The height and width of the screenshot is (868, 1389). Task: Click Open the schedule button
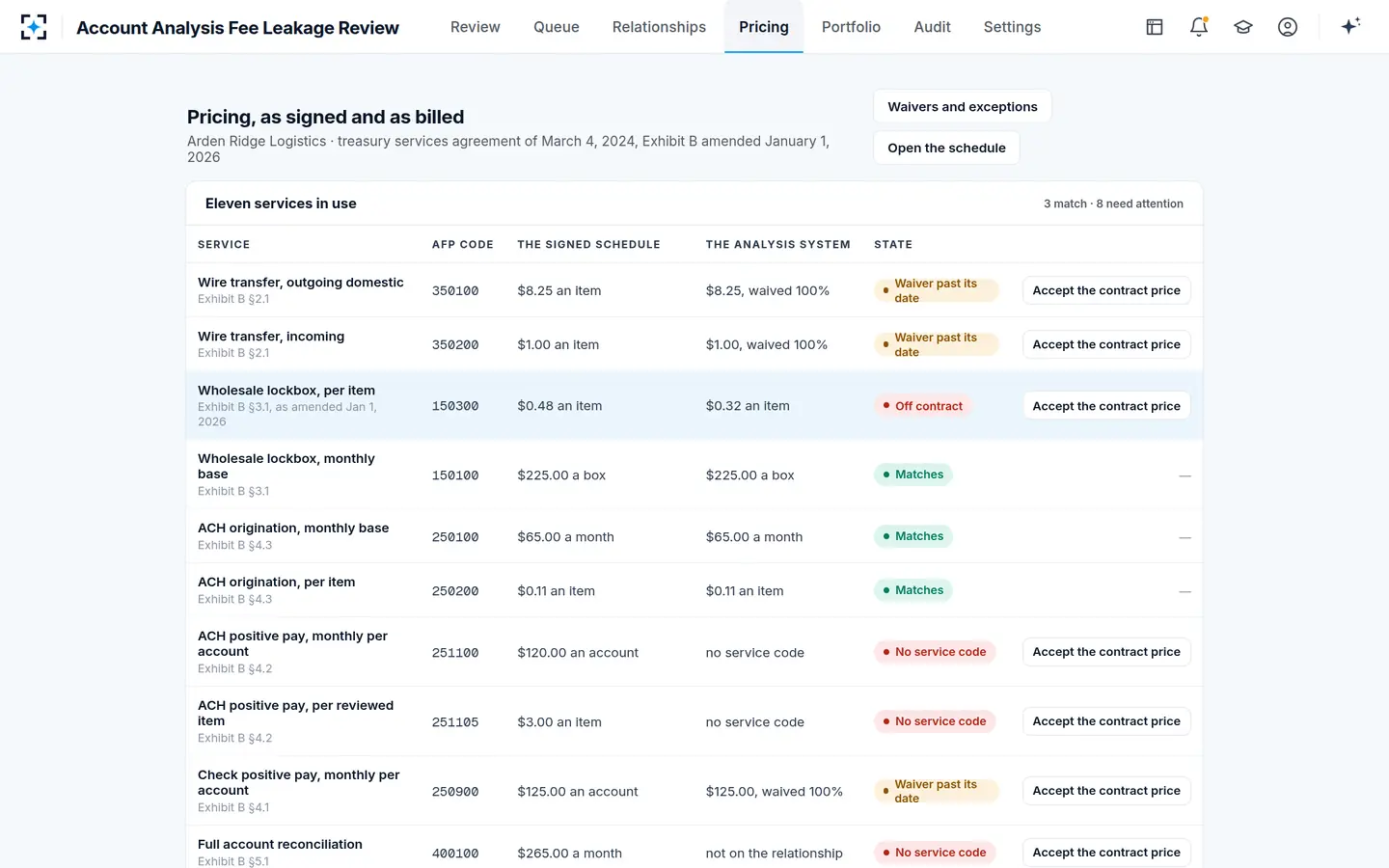click(946, 148)
